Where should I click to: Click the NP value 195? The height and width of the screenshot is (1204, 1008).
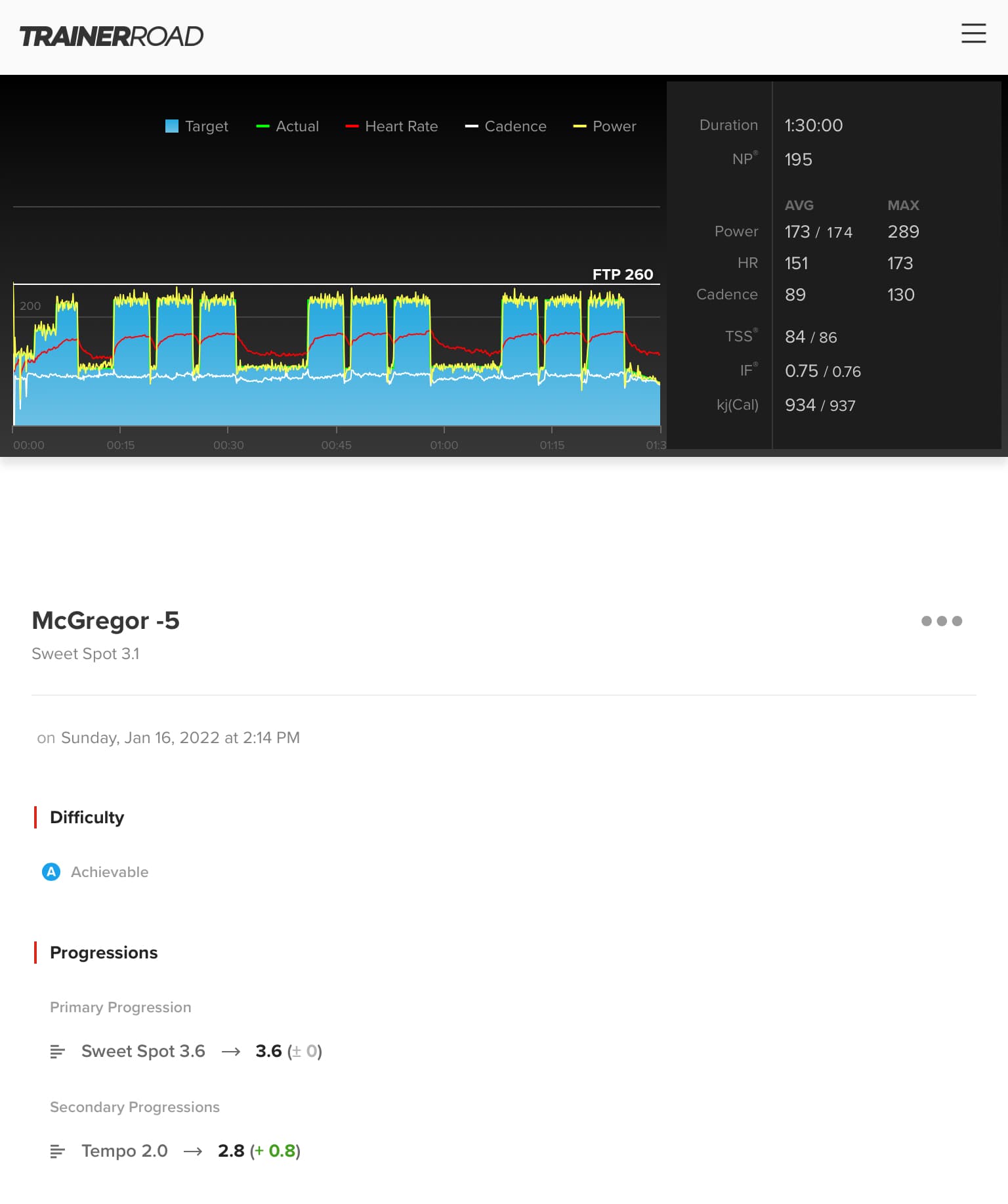pyautogui.click(x=799, y=160)
